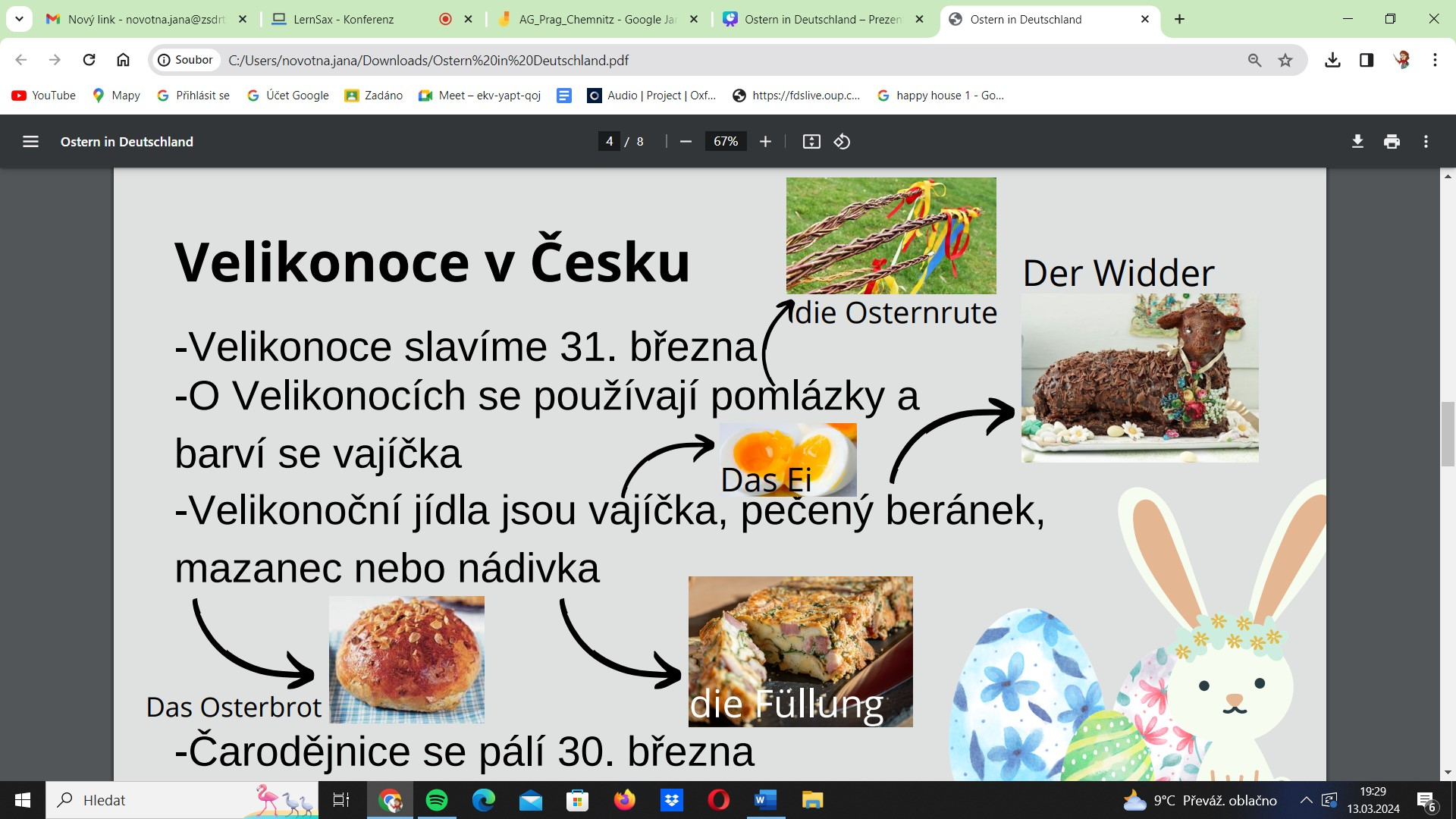Click the Hledat taskbar search box
The image size is (1456, 819).
(182, 800)
